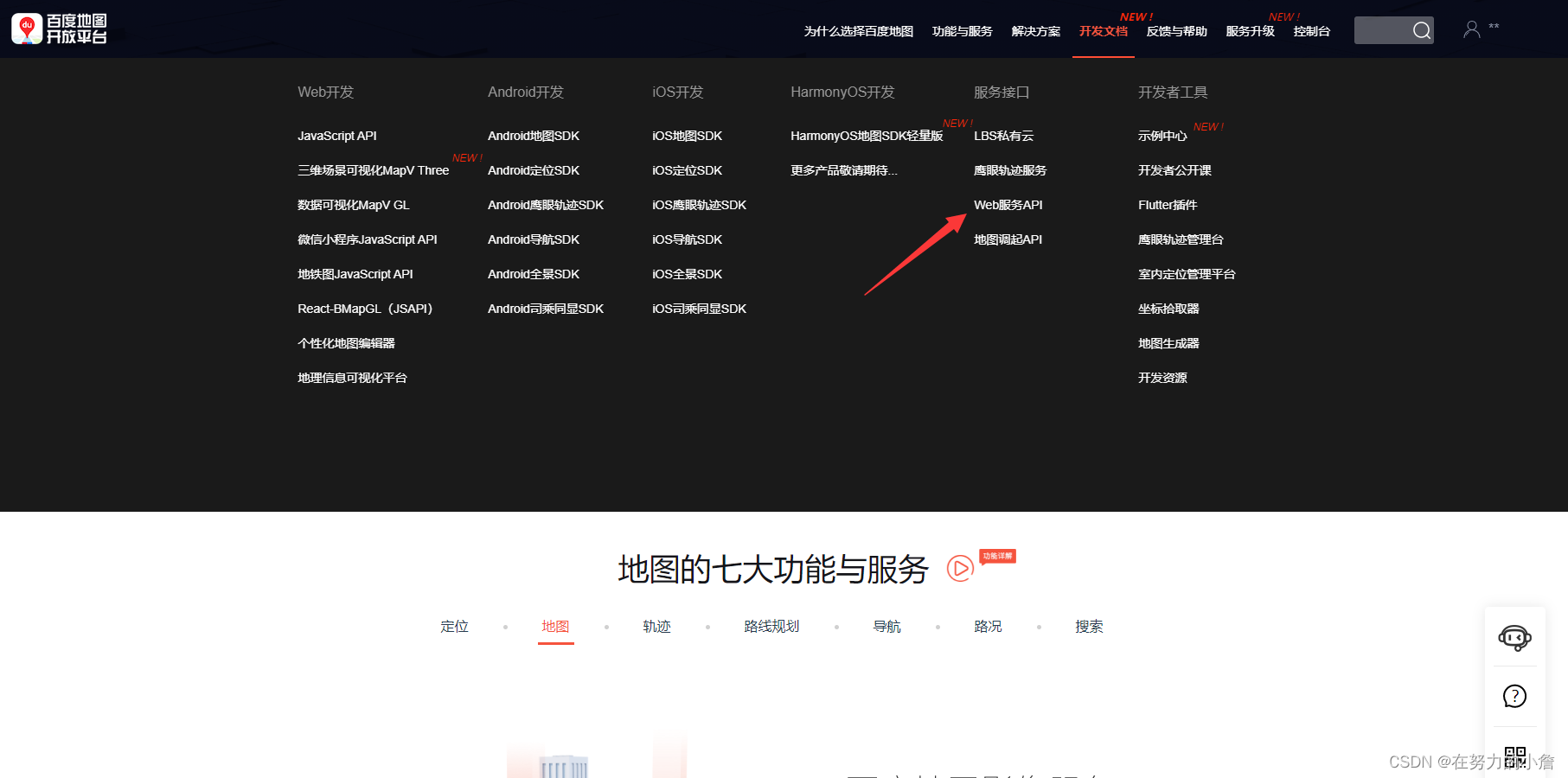Open 解决方案 menu

pos(1035,31)
